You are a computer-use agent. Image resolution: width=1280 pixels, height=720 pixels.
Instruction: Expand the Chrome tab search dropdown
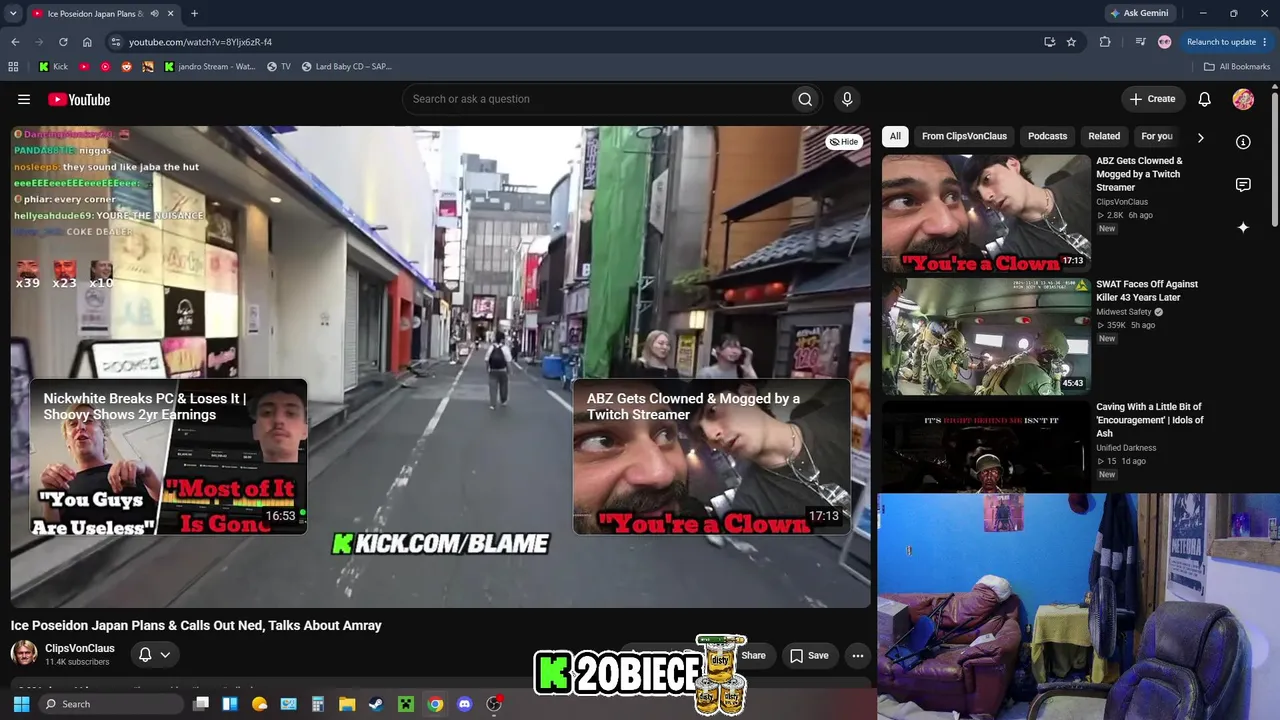(13, 14)
